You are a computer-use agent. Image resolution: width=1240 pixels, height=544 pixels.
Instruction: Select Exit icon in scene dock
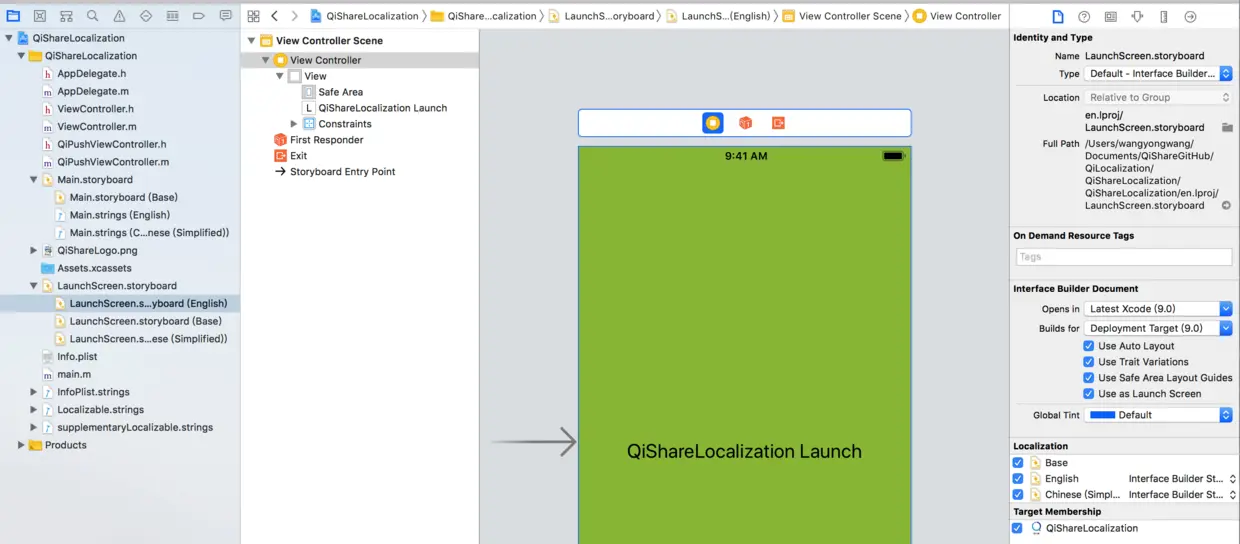point(778,123)
